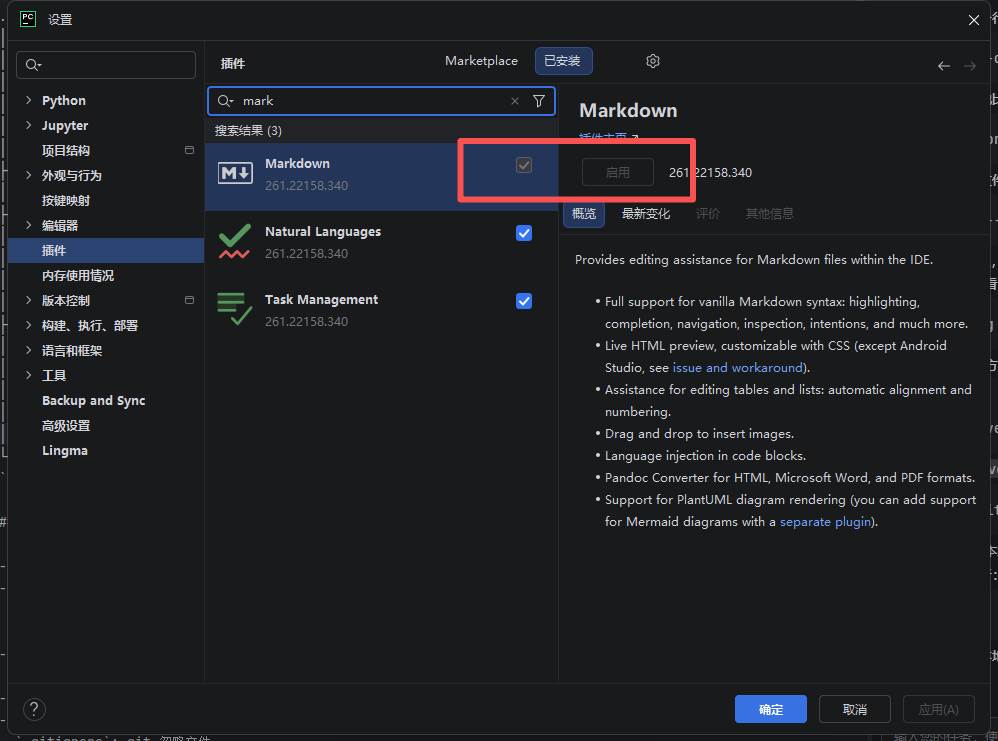Close the 设置 dialog window
This screenshot has width=998, height=741.
pos(973,20)
